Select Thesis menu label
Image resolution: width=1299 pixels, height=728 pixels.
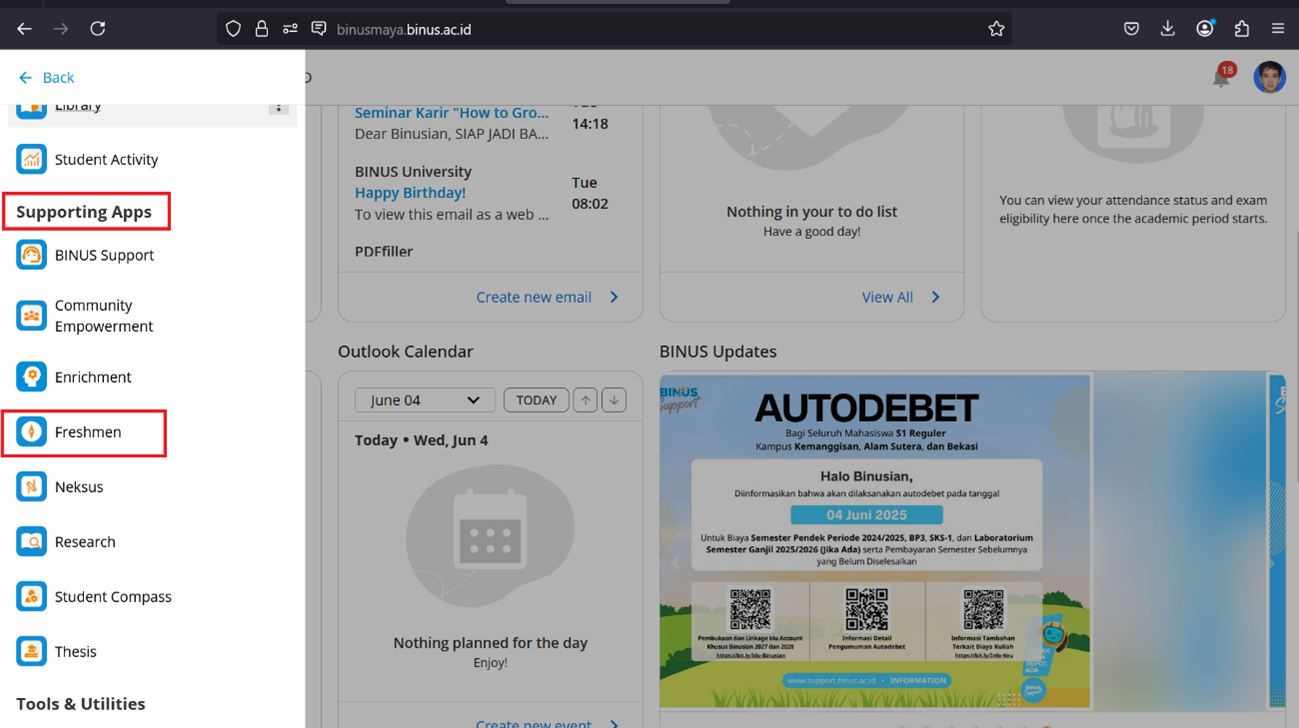tap(76, 652)
